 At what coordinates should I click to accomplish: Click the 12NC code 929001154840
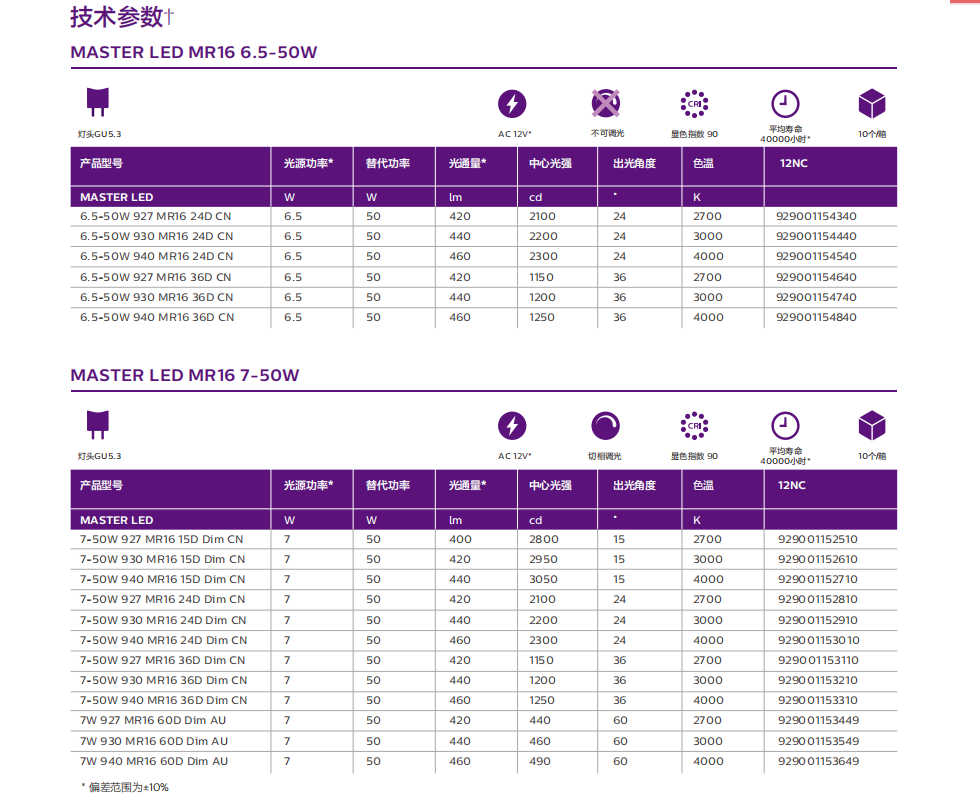tap(816, 317)
